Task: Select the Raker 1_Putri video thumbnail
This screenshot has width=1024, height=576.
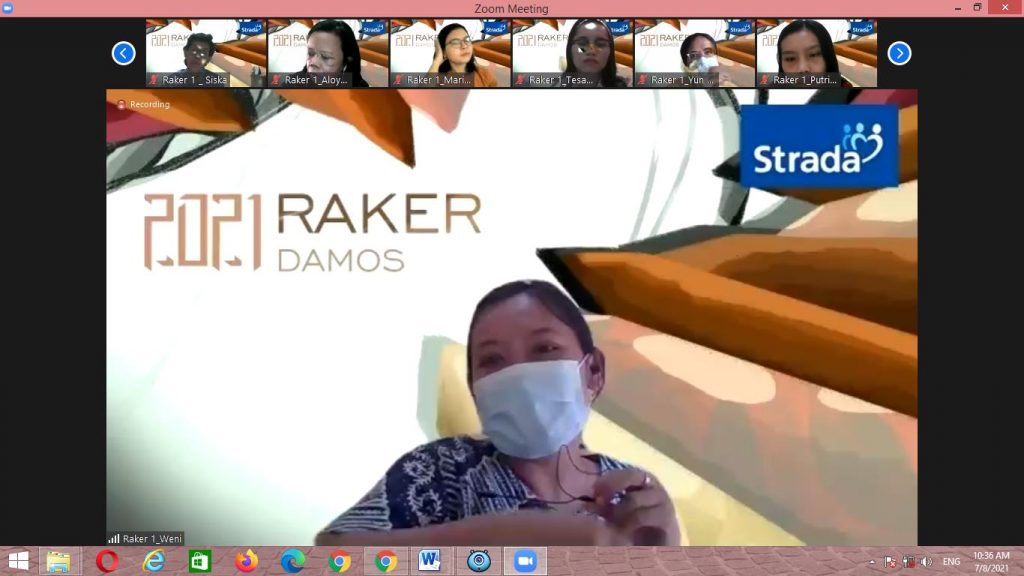Action: click(x=816, y=53)
